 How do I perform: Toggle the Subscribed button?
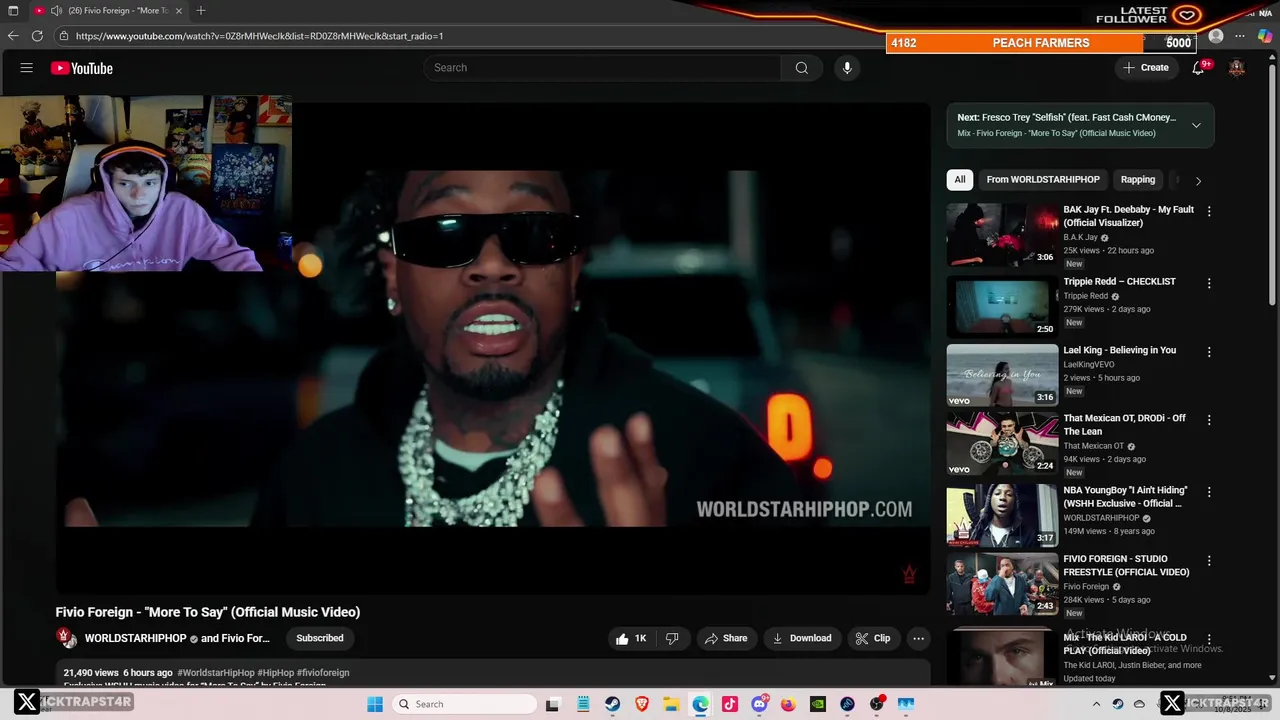point(320,638)
